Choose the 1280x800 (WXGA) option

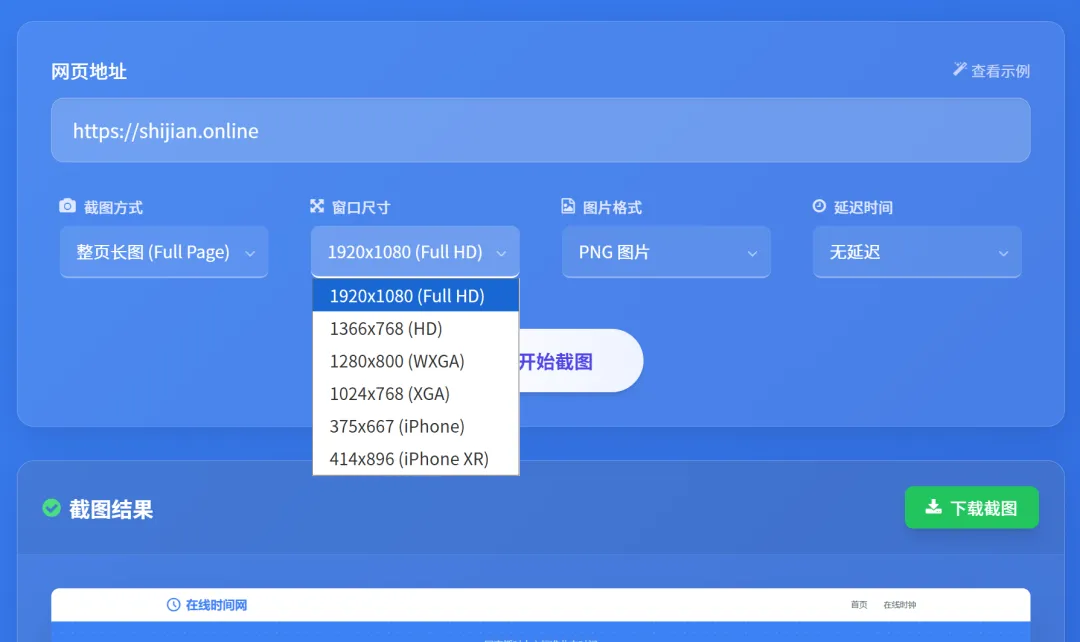click(x=415, y=361)
